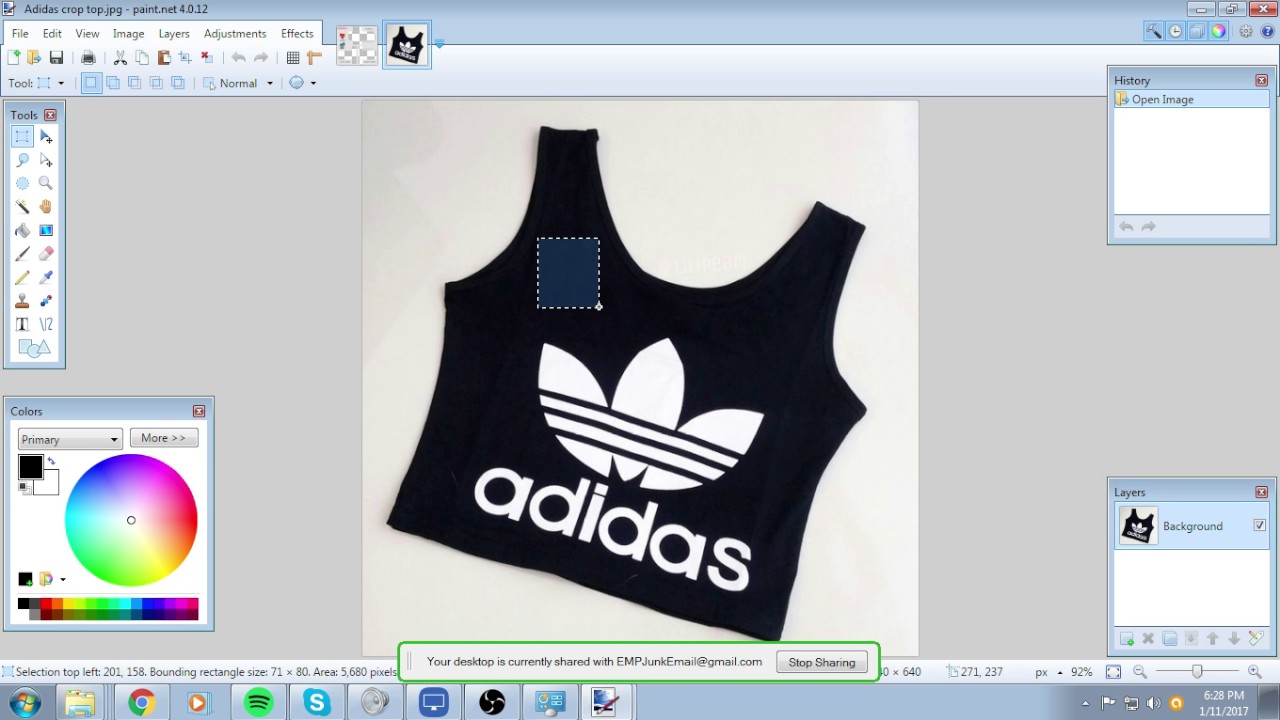The image size is (1280, 720).
Task: Open the View menu
Action: [87, 33]
